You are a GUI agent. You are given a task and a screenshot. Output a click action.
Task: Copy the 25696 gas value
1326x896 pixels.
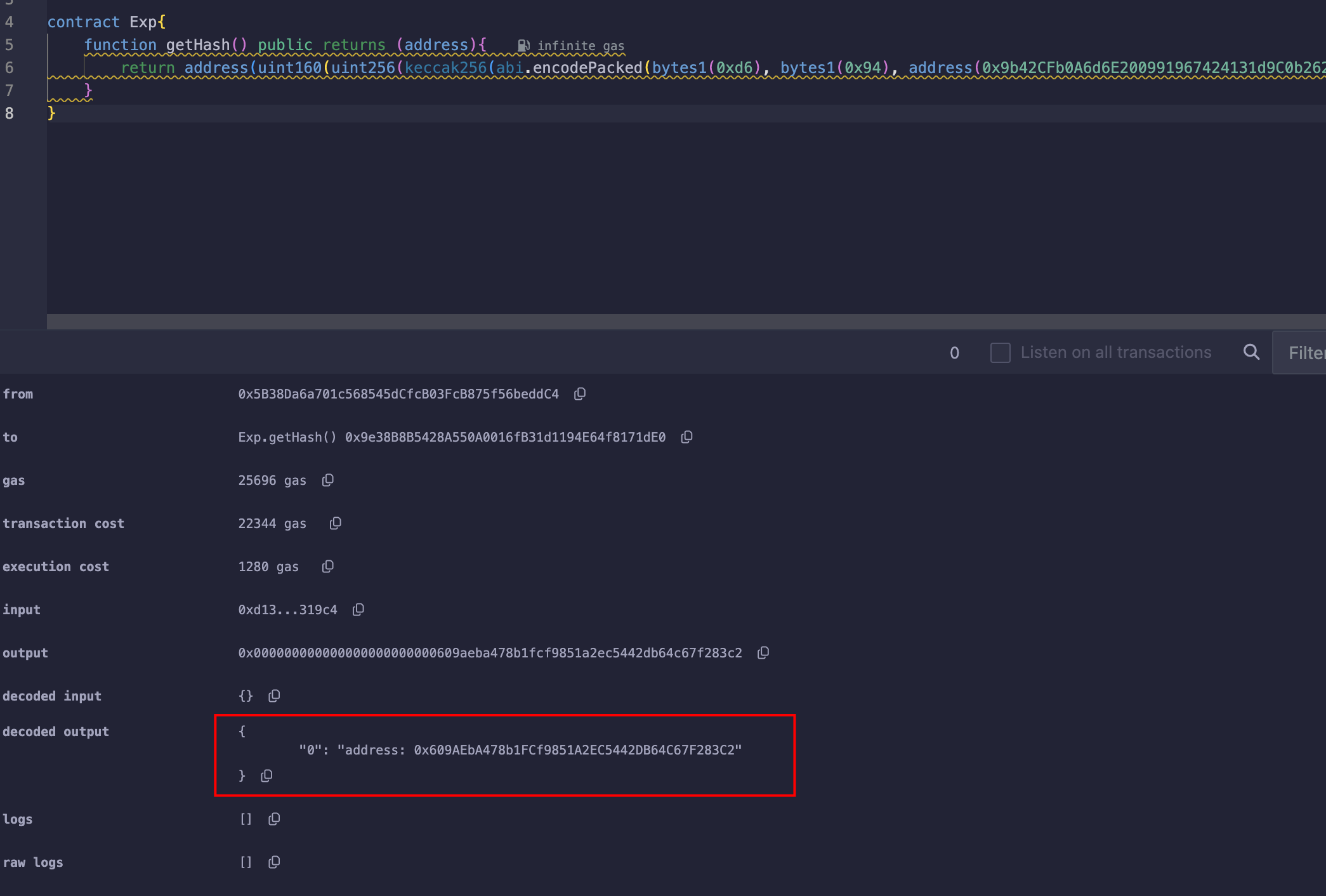[327, 480]
